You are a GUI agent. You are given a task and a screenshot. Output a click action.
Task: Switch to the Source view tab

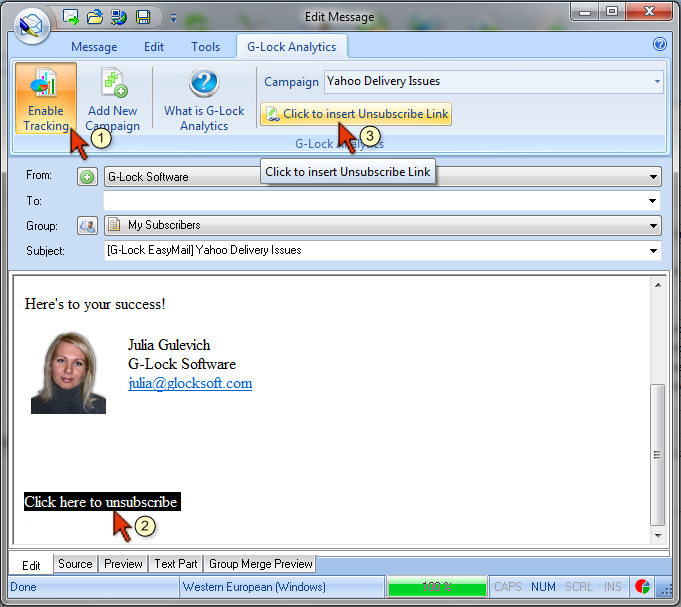click(75, 564)
